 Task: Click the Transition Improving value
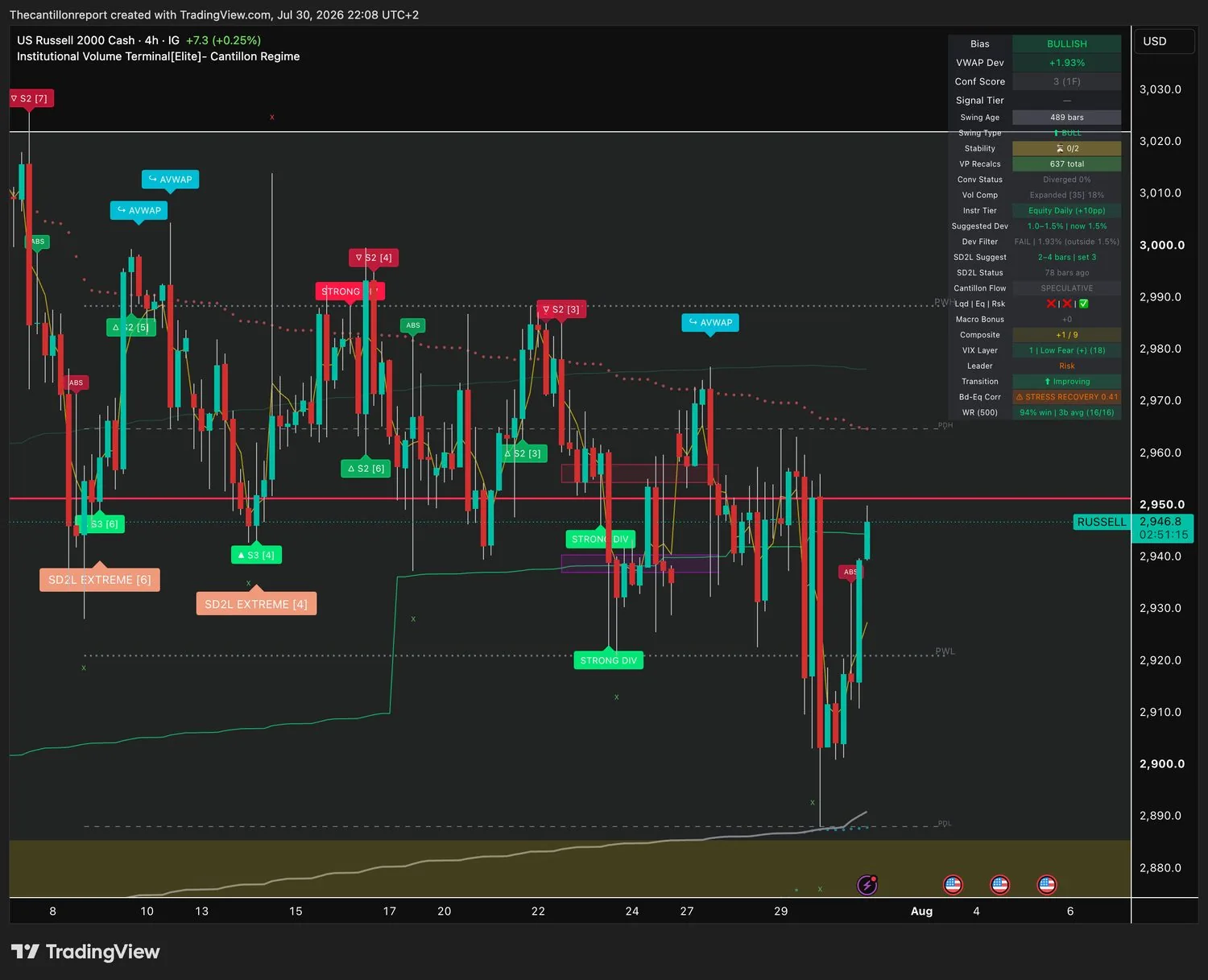point(1066,382)
